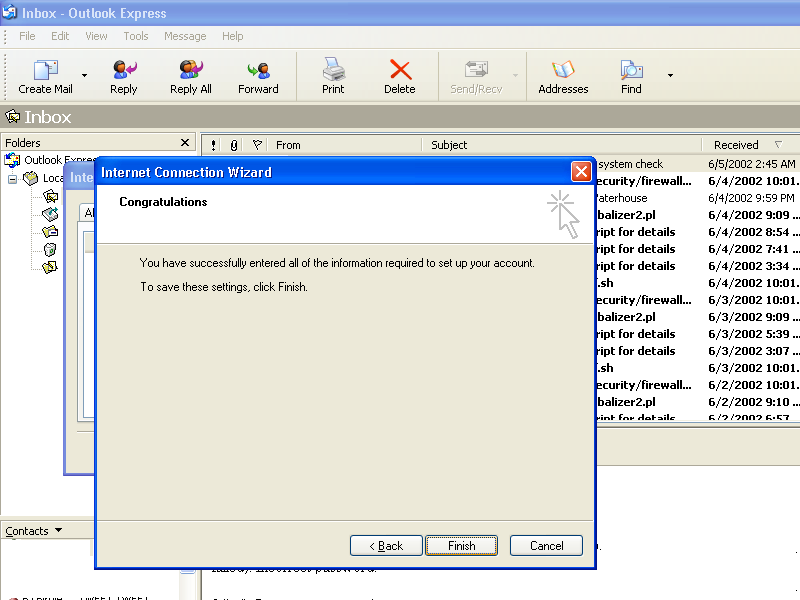This screenshot has width=800, height=600.
Task: Open the Addresses book icon
Action: tap(563, 70)
